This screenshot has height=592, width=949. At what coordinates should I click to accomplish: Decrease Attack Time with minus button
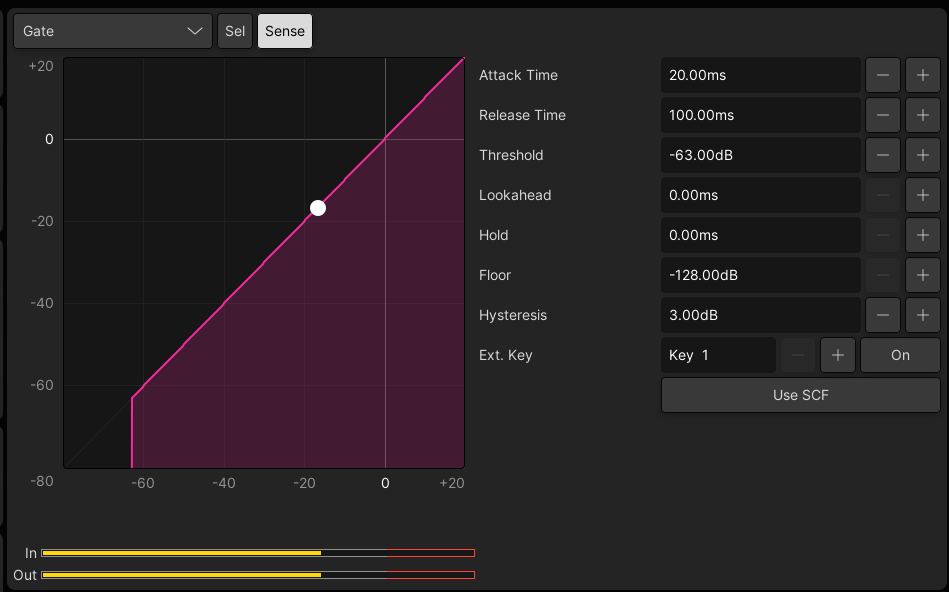coord(882,75)
